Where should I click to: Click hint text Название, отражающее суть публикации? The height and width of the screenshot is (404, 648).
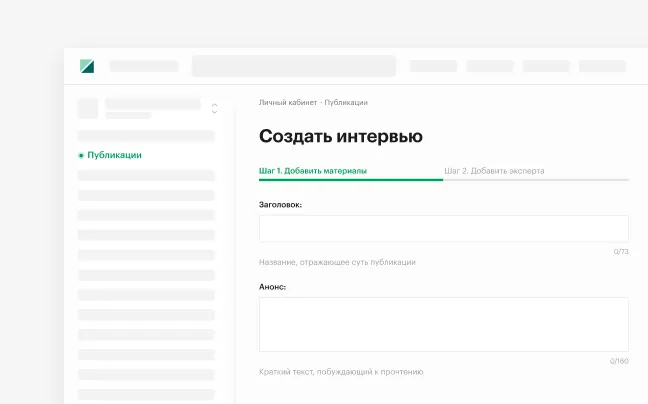click(x=337, y=262)
